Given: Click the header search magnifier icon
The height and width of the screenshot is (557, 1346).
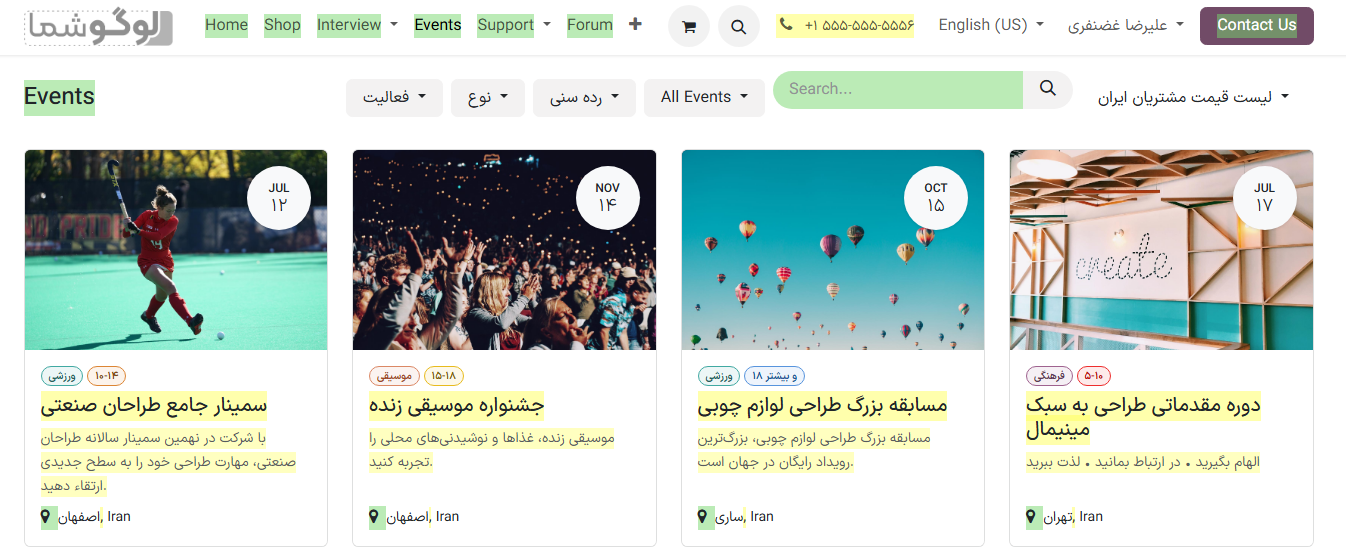Looking at the screenshot, I should 738,27.
